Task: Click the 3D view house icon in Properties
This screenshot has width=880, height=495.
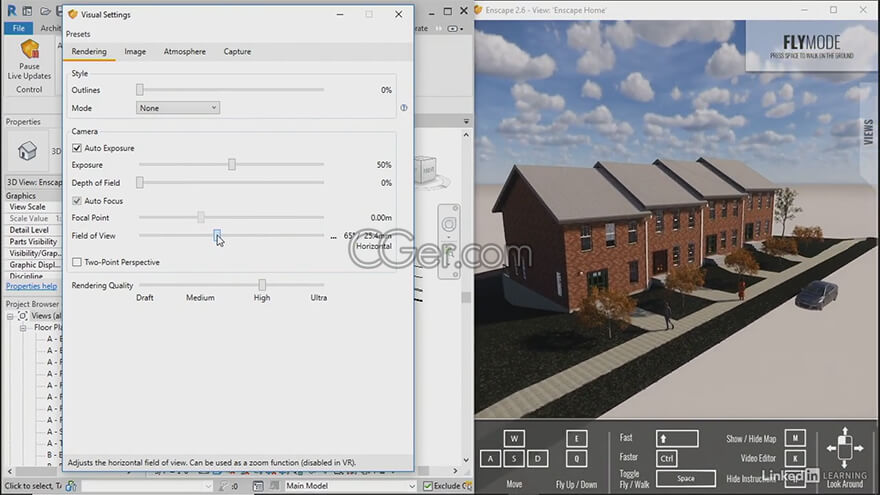Action: [x=27, y=150]
